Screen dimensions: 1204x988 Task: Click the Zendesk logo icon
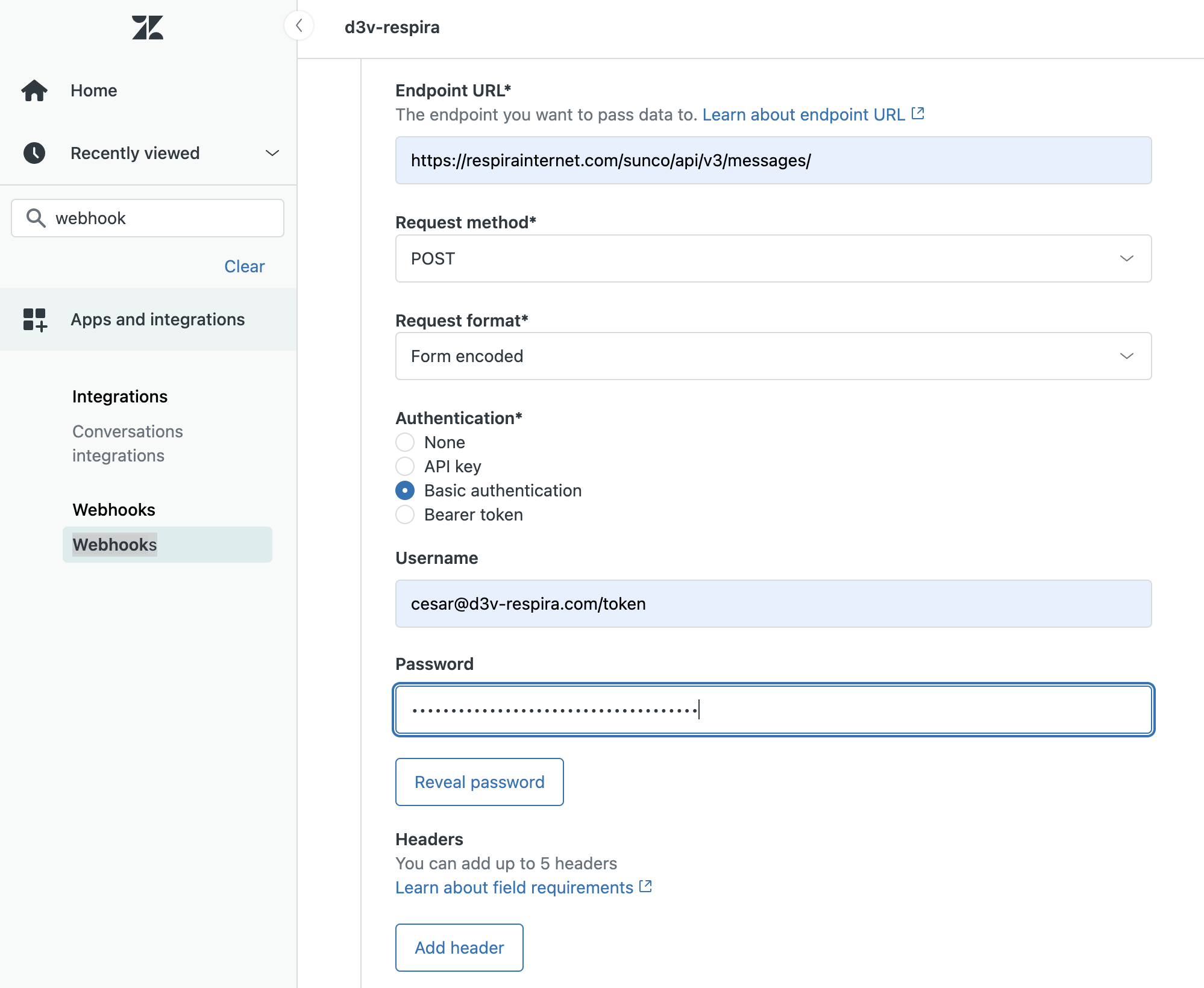pos(148,28)
